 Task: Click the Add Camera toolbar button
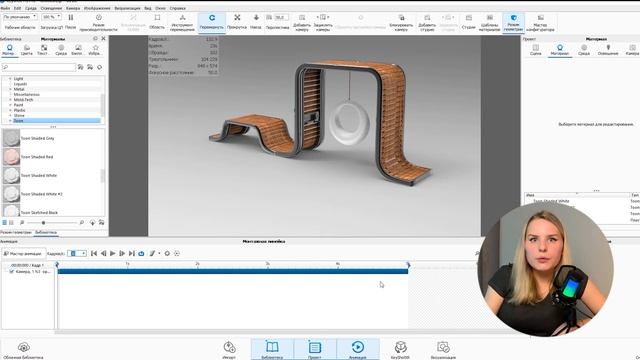(x=302, y=22)
